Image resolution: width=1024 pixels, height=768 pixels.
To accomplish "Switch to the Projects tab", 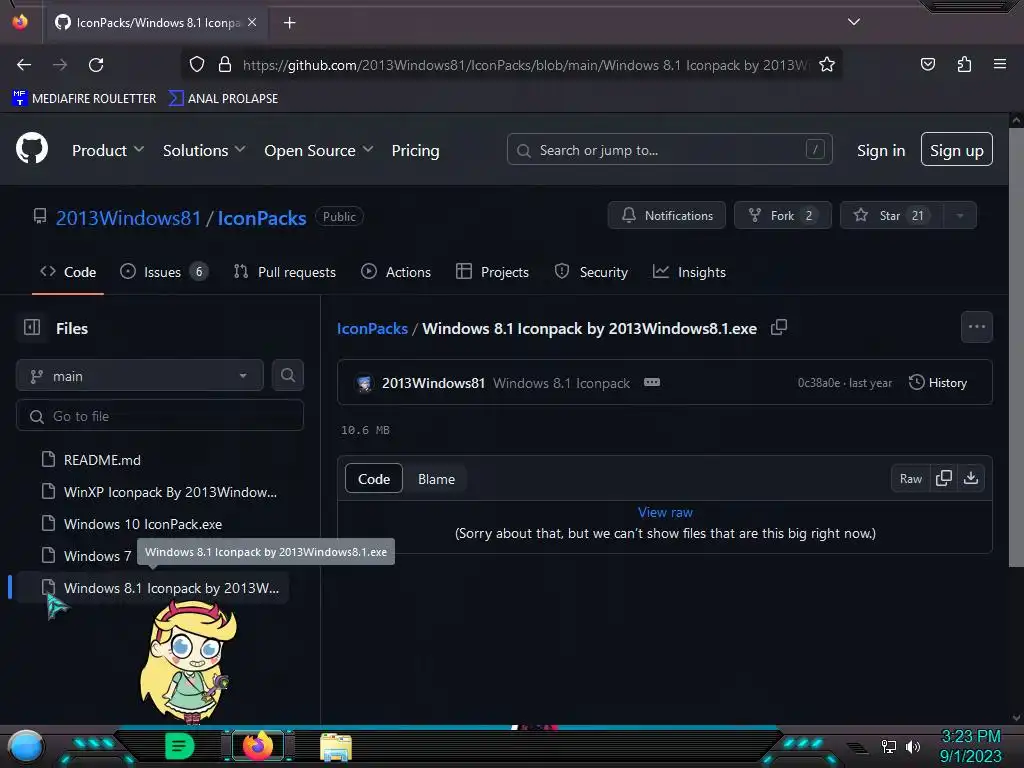I will 492,272.
